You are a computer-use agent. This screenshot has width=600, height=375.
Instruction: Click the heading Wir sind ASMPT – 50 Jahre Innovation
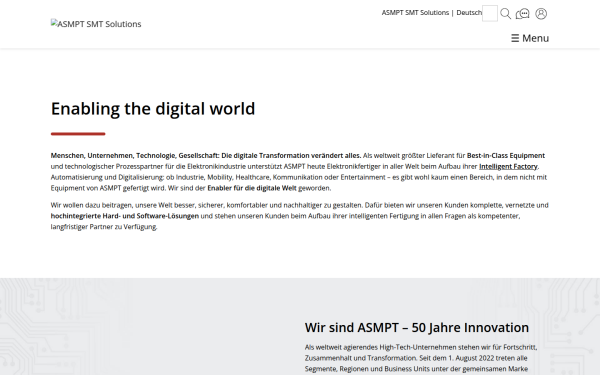click(x=417, y=328)
